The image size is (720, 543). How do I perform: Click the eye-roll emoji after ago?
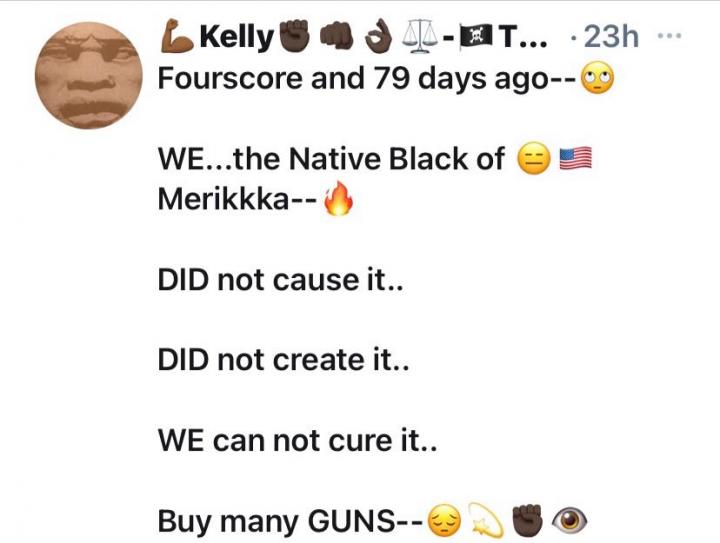pos(597,79)
